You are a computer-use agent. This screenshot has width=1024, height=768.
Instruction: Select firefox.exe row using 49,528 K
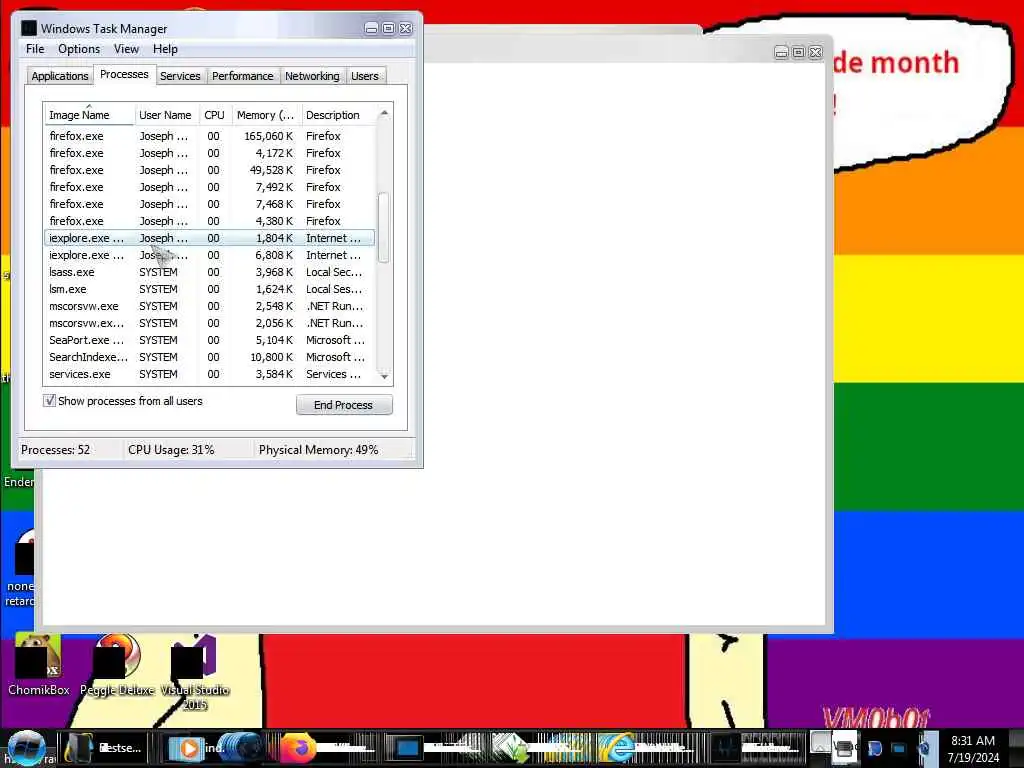coord(210,170)
